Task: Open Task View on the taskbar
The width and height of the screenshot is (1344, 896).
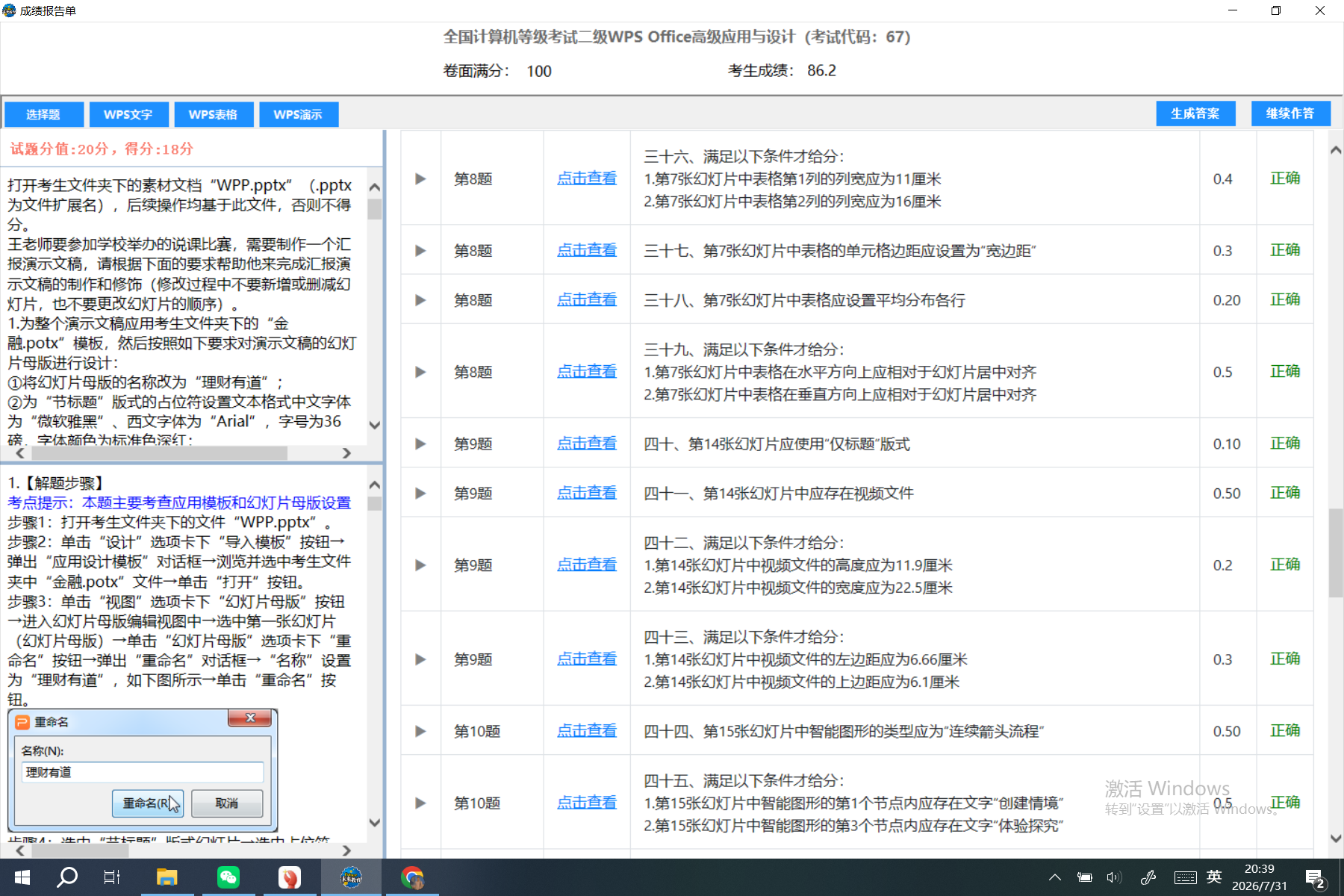Action: (112, 877)
